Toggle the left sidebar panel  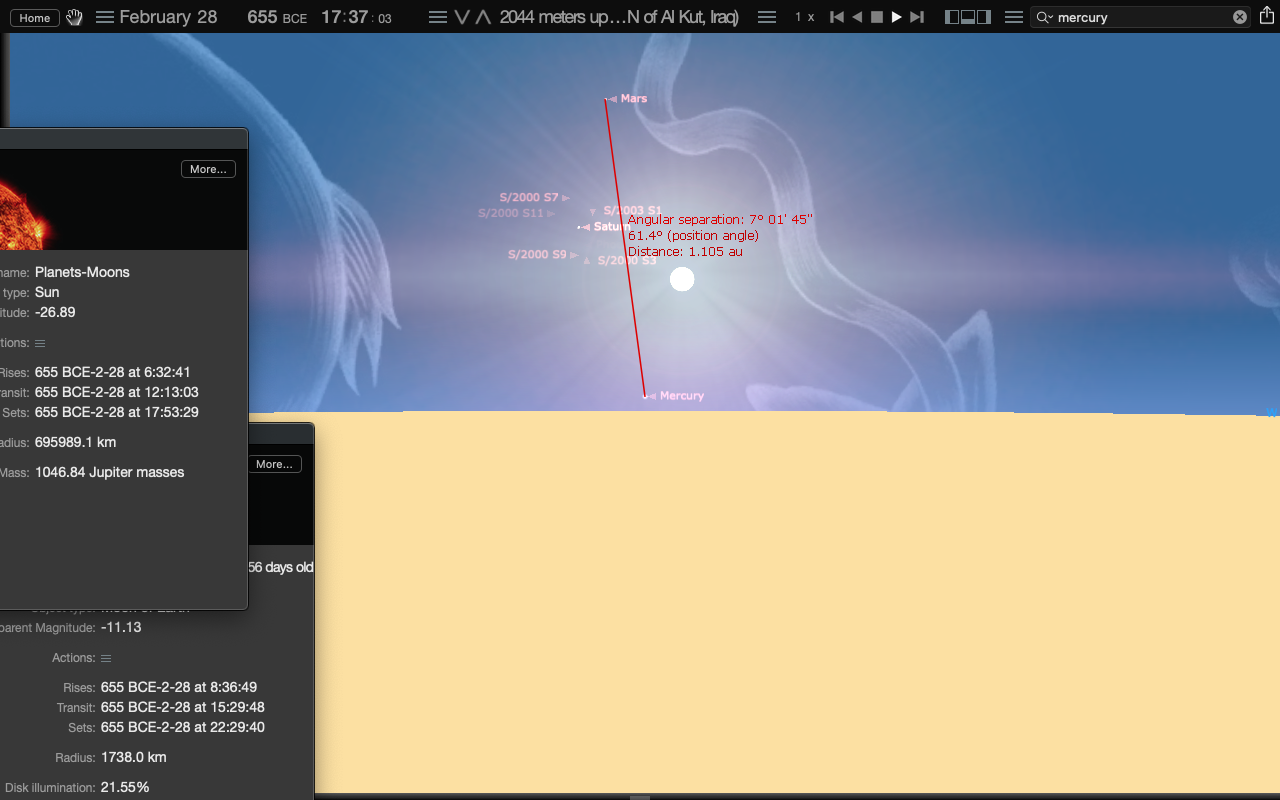coord(952,17)
